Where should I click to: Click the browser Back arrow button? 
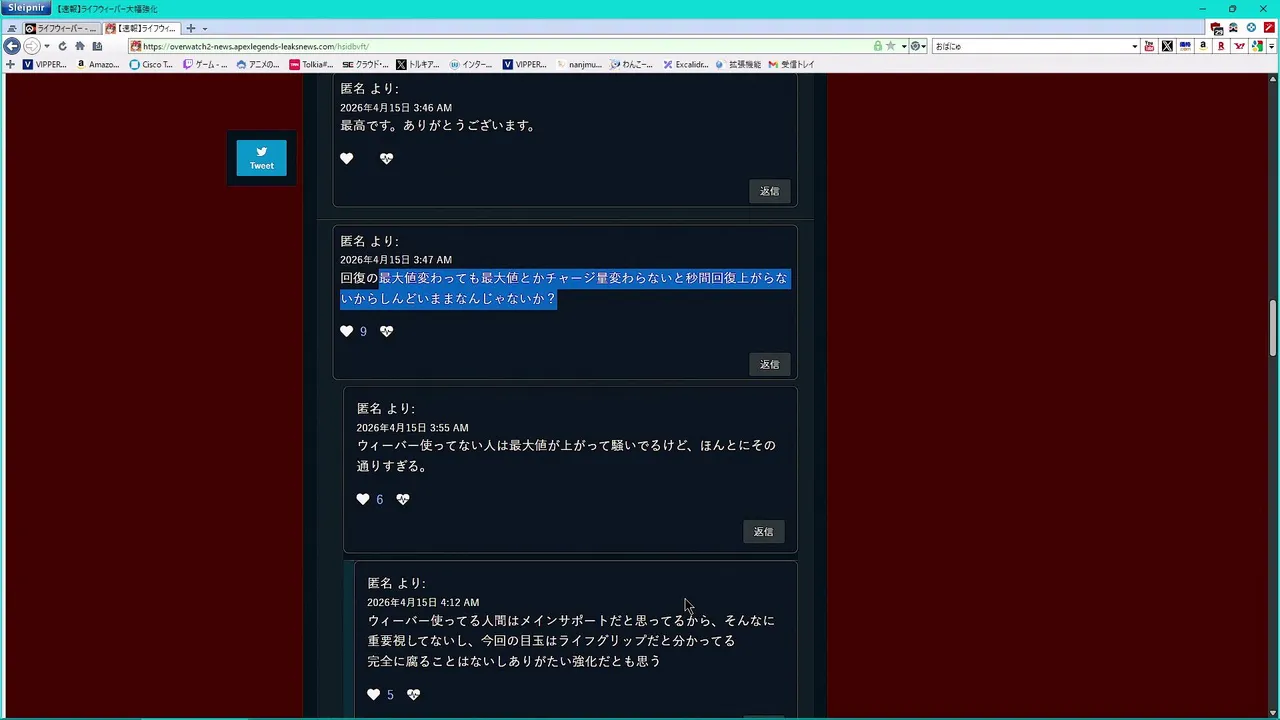12,46
